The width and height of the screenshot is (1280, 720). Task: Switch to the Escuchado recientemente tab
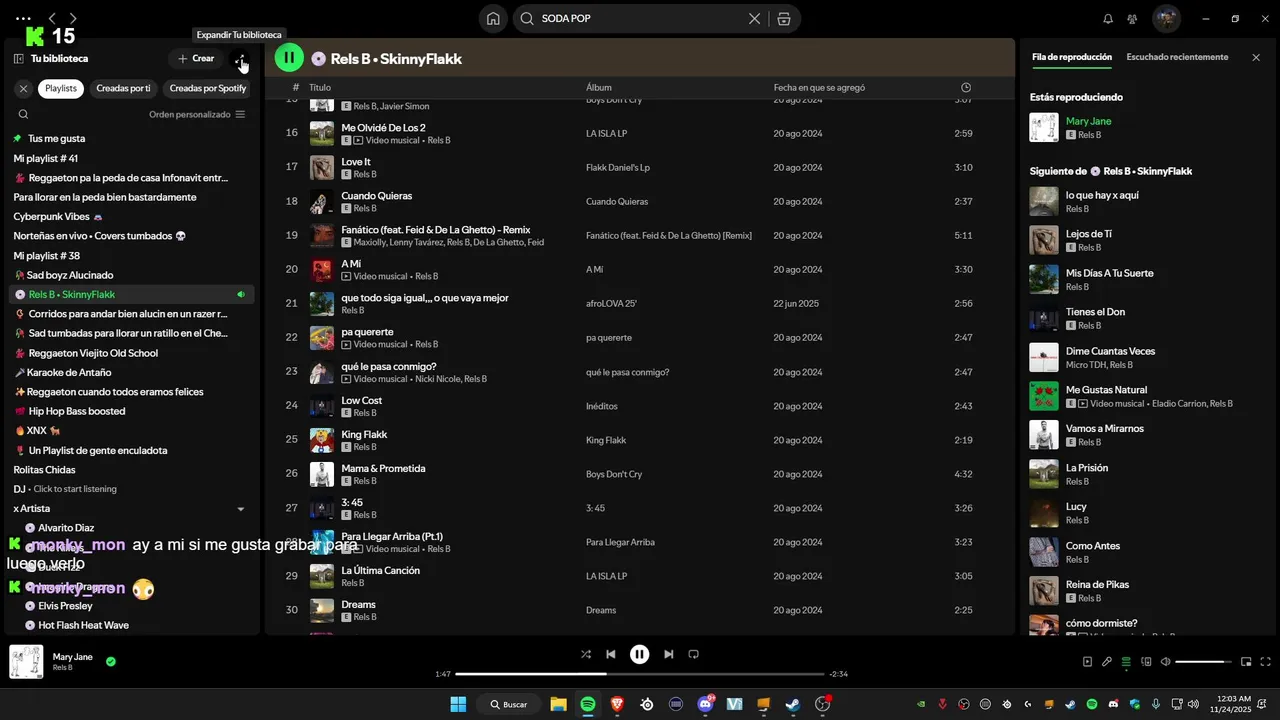coord(1177,57)
